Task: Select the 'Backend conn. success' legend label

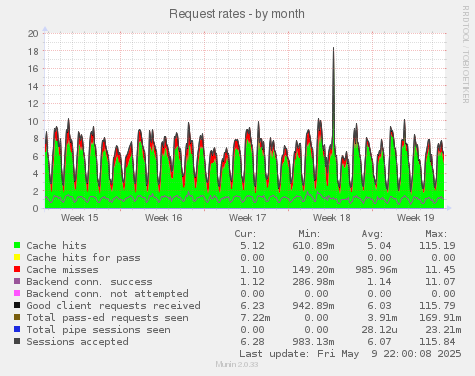Action: [x=89, y=282]
